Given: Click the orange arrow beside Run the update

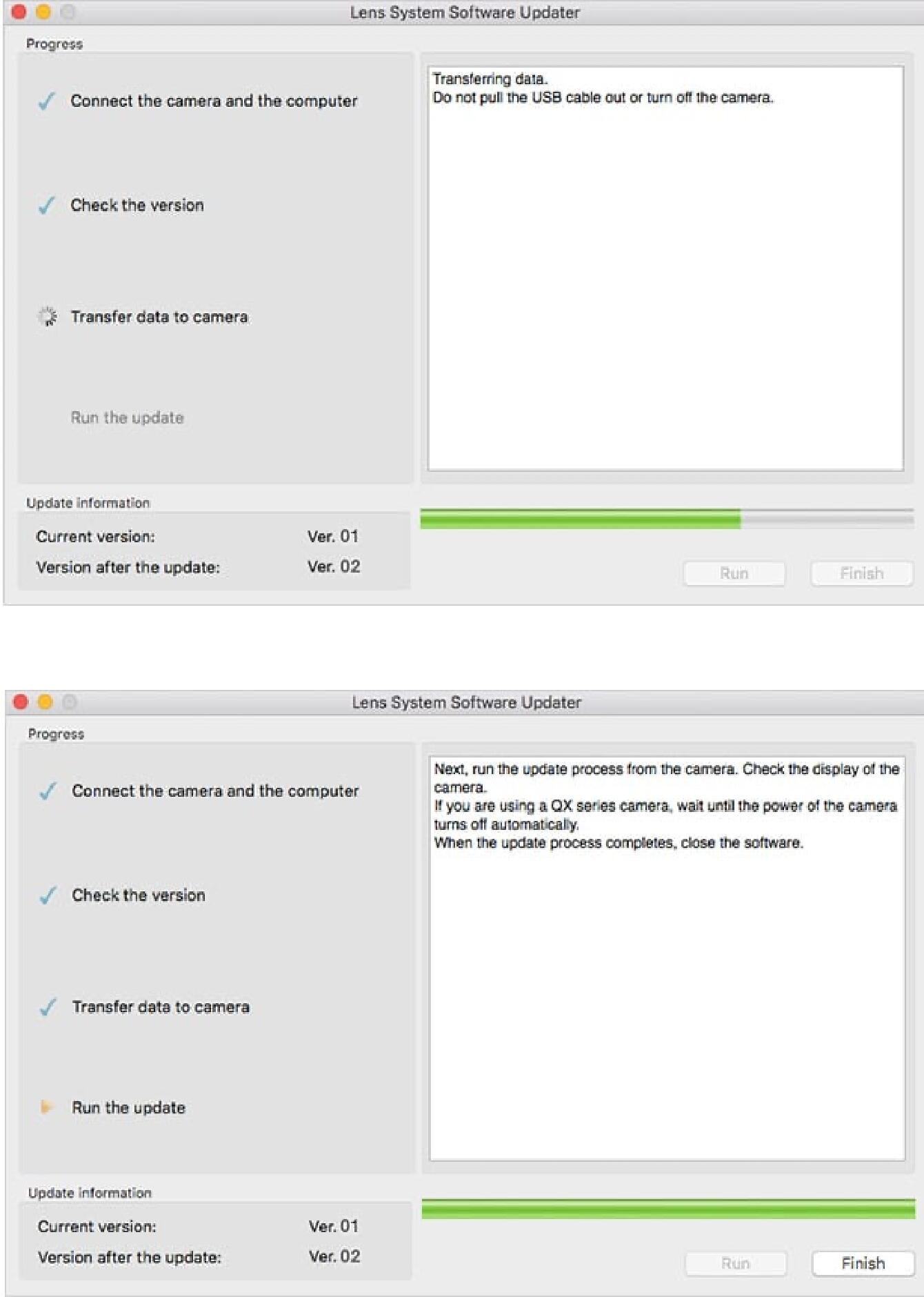Looking at the screenshot, I should [x=46, y=1107].
